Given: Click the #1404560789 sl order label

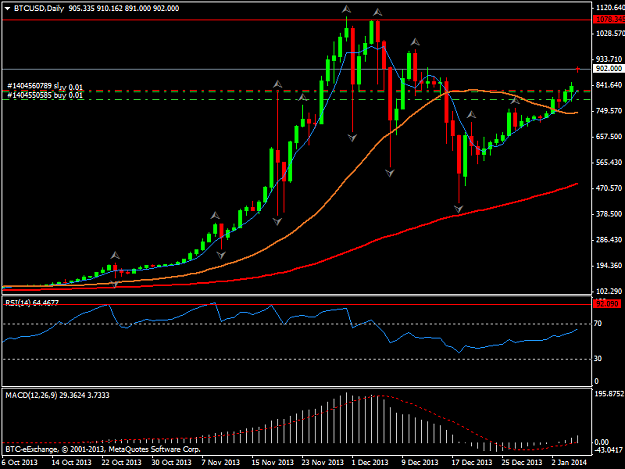Looking at the screenshot, I should click(x=45, y=86).
